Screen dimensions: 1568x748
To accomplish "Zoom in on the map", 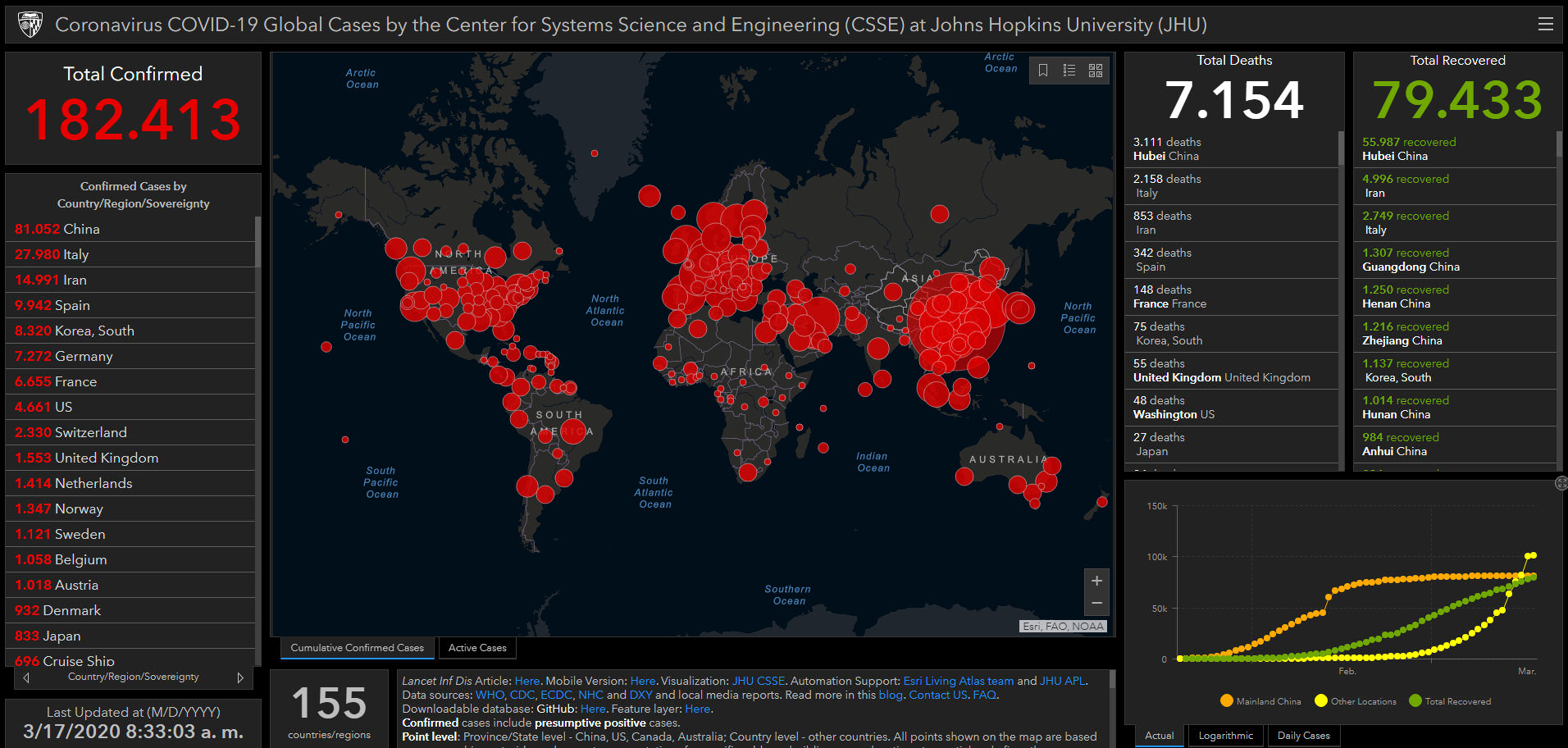I will pos(1096,581).
